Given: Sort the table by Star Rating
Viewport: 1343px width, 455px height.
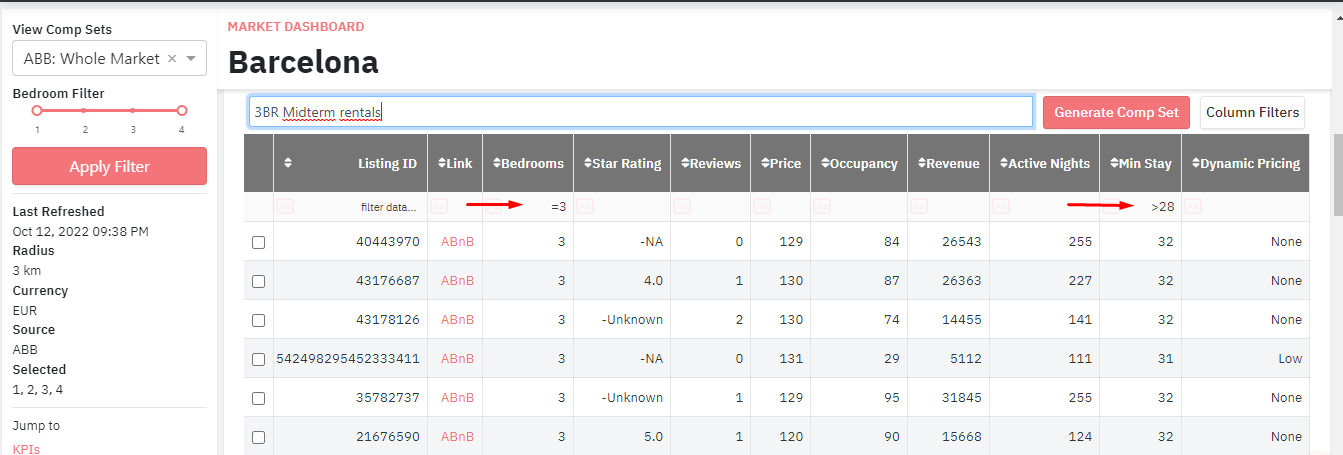Looking at the screenshot, I should pos(587,163).
